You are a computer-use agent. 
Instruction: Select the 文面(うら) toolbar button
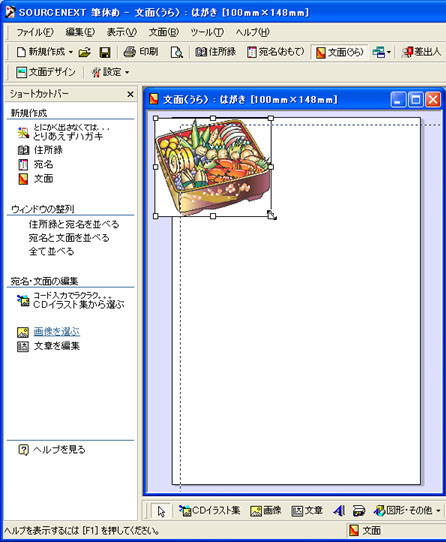coord(340,53)
